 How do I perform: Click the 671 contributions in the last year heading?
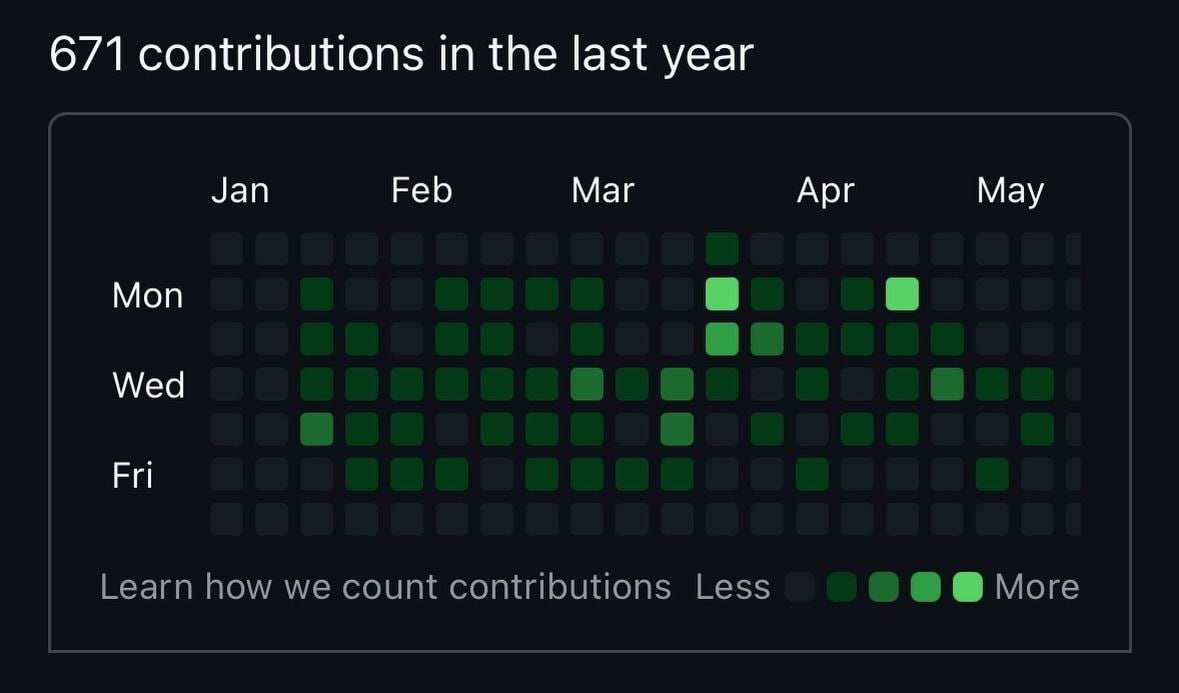[x=401, y=55]
